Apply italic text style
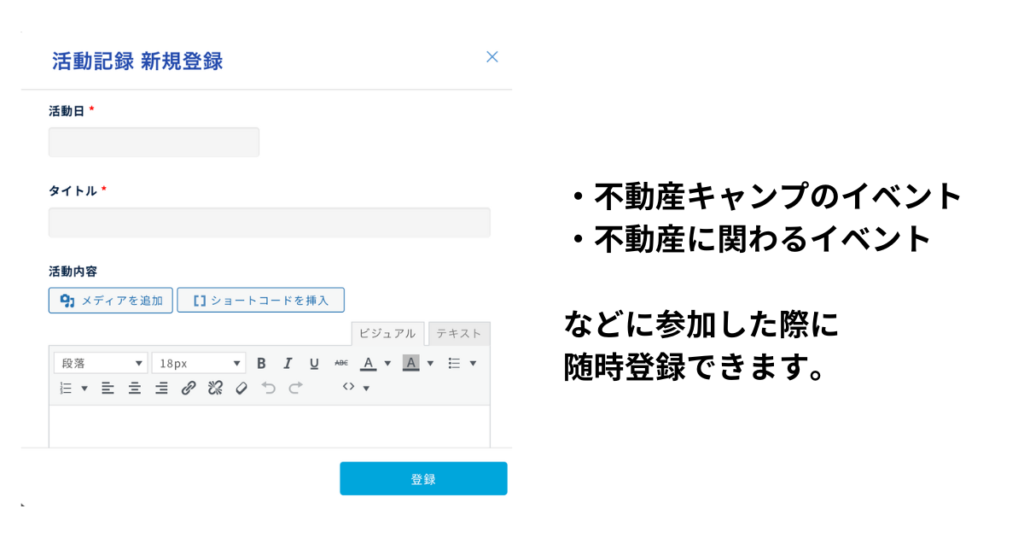 tap(287, 363)
